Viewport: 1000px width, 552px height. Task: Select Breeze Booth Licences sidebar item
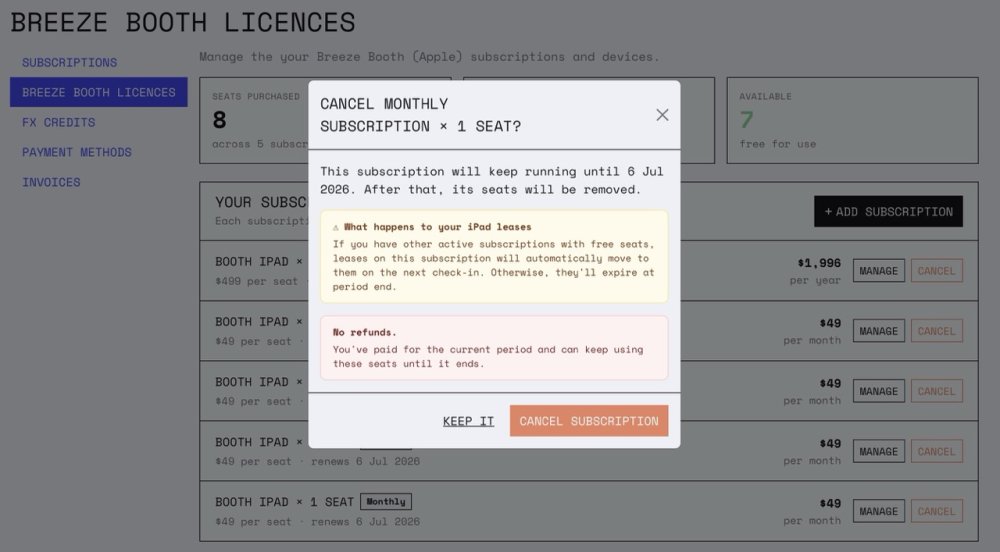[x=99, y=92]
